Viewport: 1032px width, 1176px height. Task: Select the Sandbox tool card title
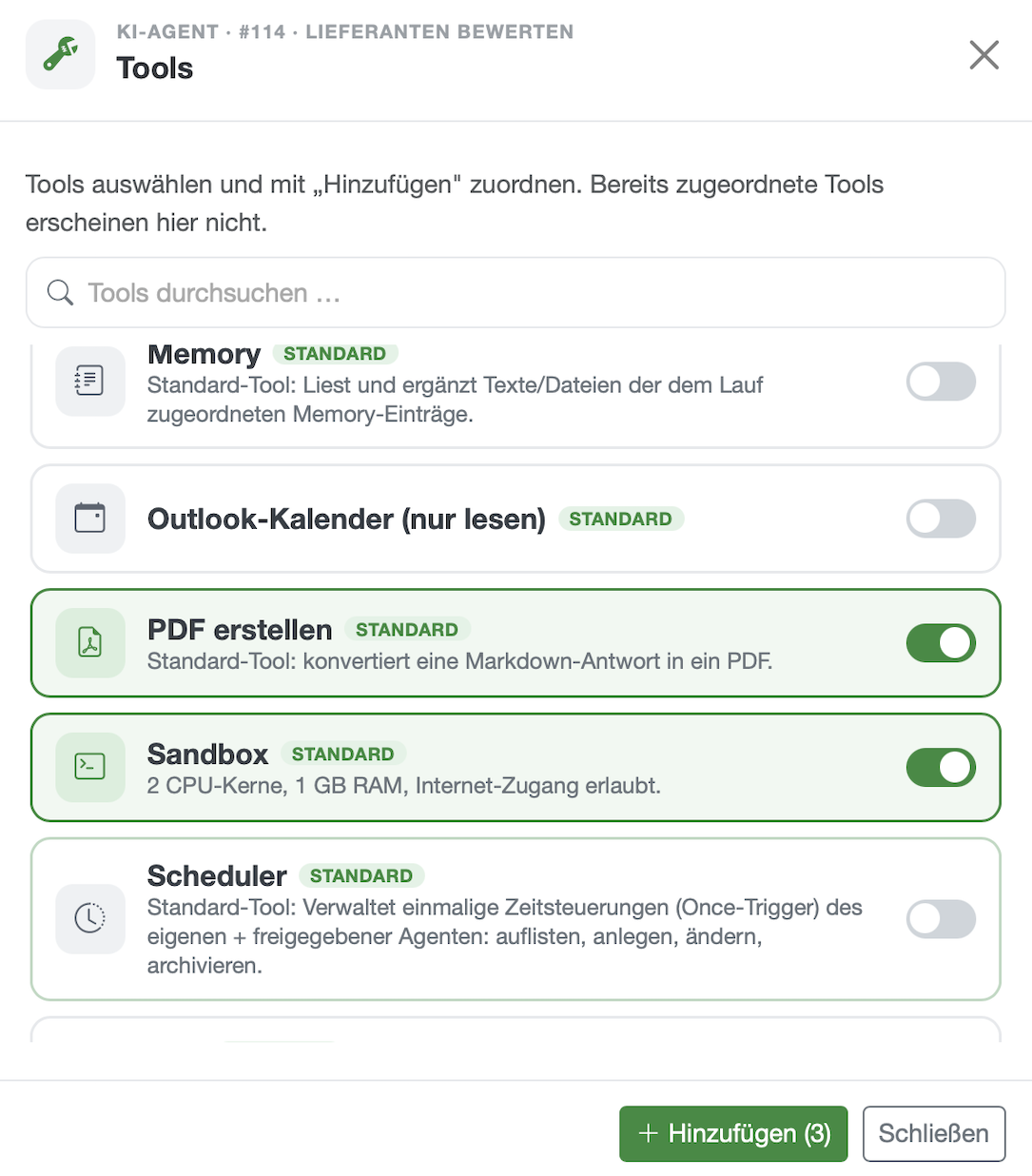coord(207,754)
